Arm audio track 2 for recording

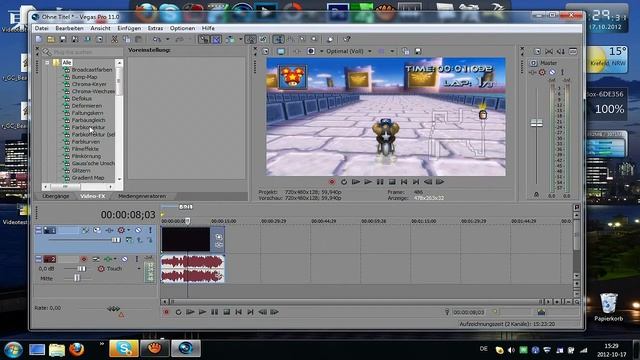pos(84,259)
